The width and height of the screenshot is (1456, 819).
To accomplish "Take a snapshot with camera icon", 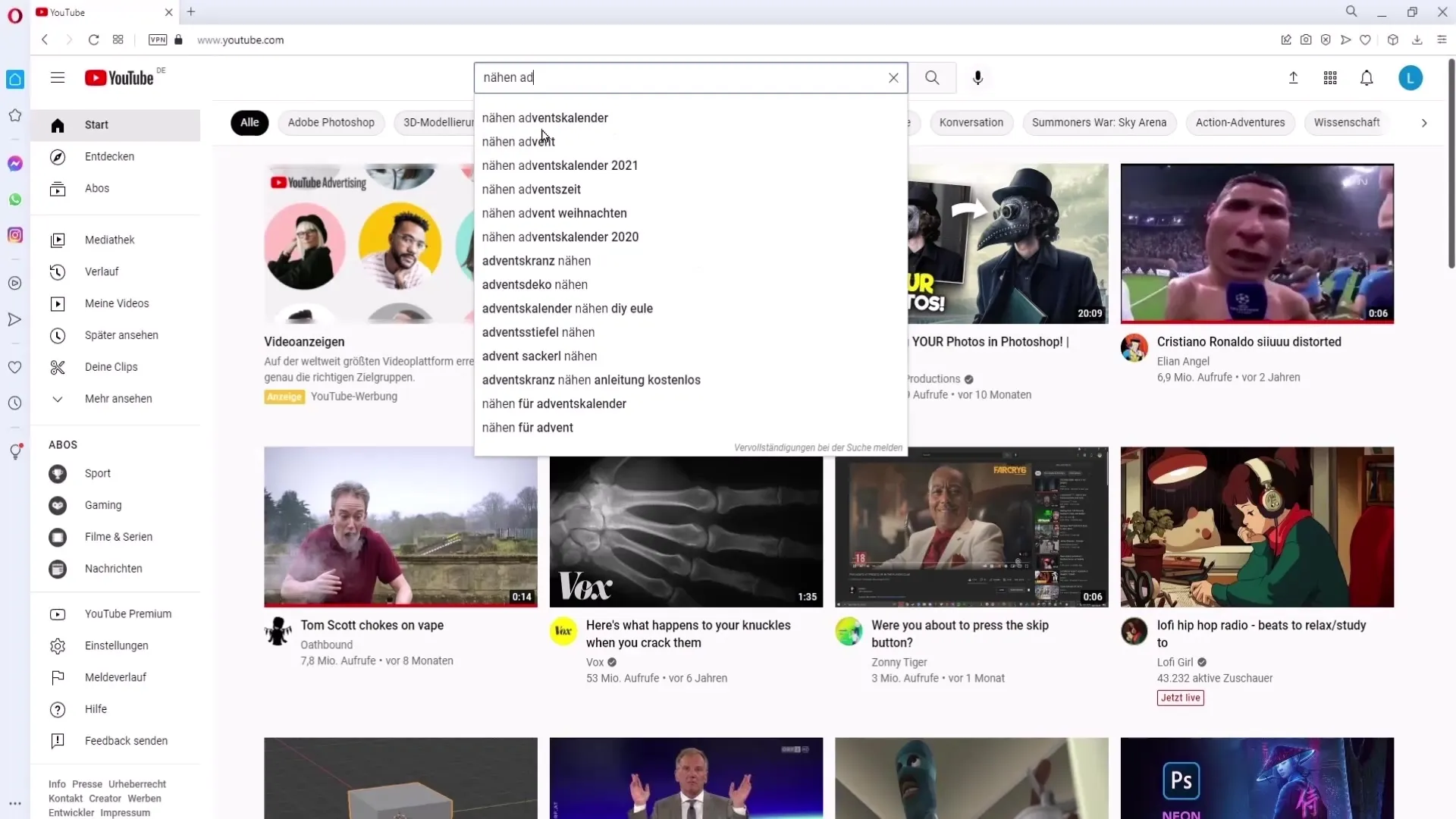I will (1306, 39).
